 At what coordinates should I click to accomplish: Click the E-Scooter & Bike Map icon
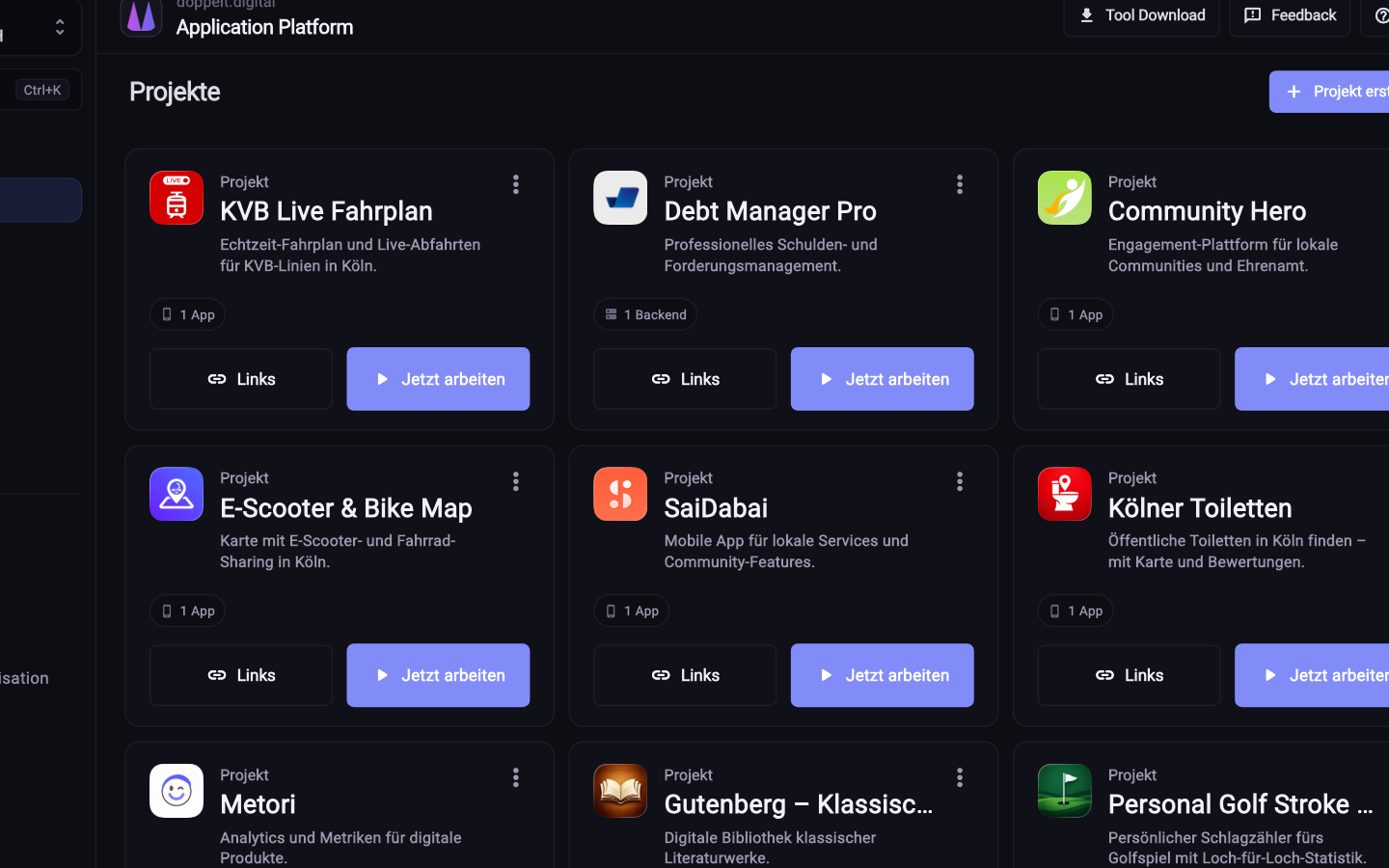point(177,494)
